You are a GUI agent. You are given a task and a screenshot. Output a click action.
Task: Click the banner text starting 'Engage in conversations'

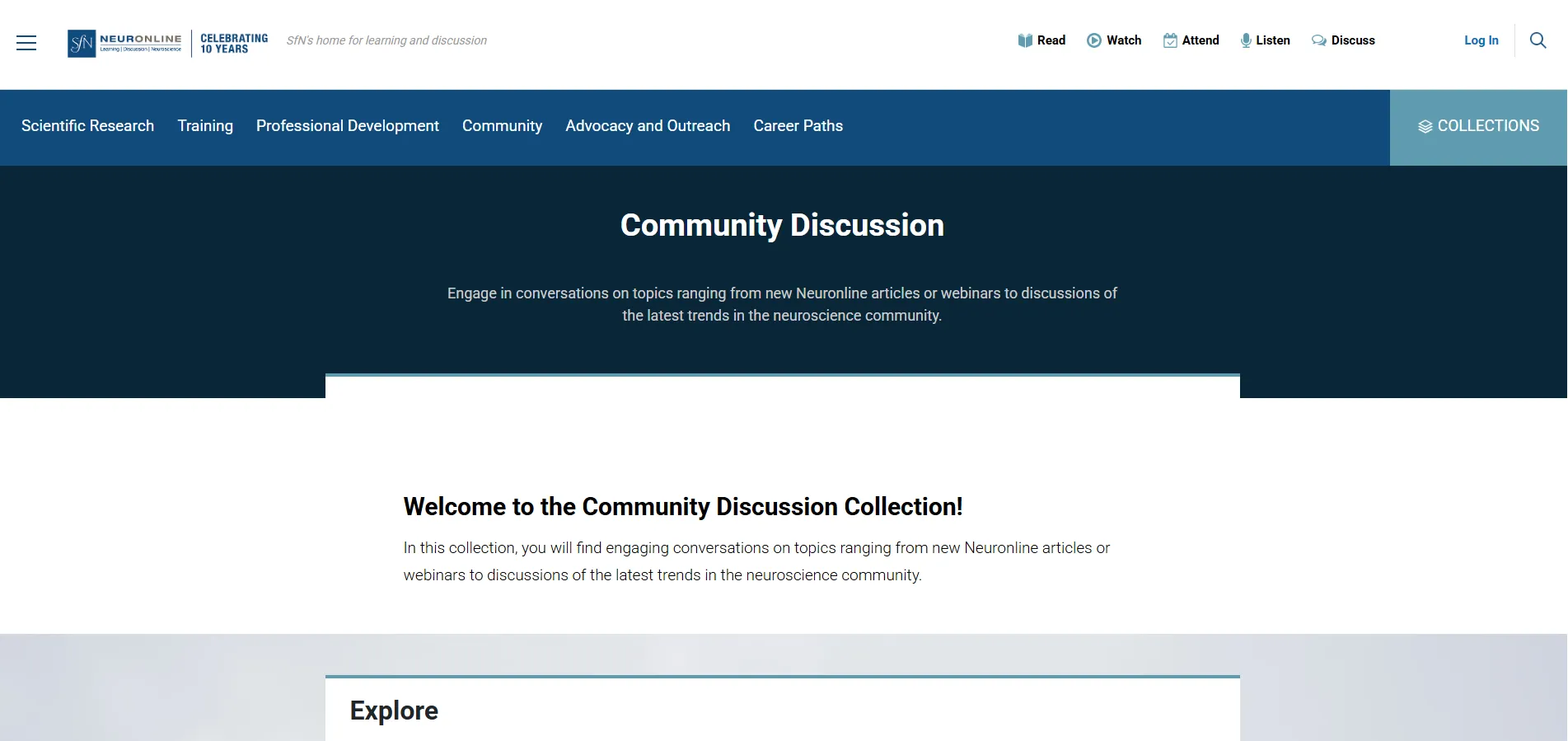782,304
